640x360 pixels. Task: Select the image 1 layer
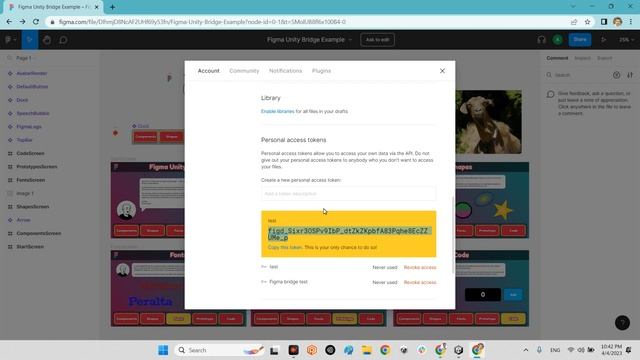click(x=24, y=193)
